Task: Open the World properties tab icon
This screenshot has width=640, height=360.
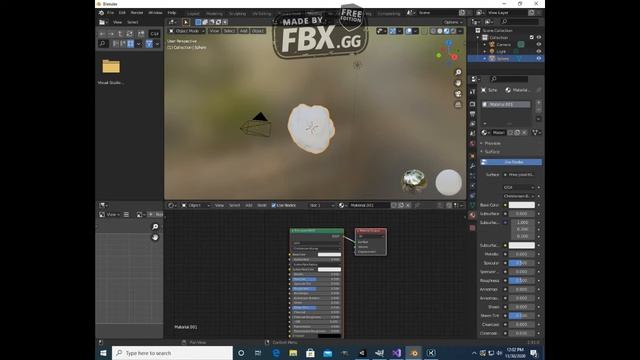Action: [473, 143]
